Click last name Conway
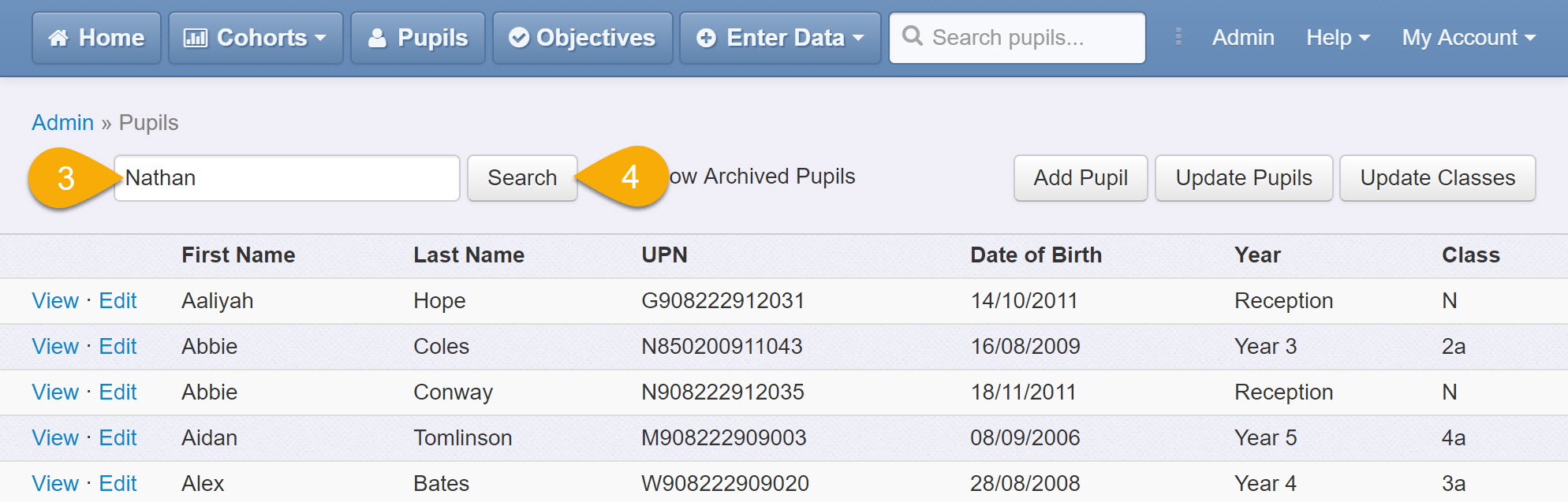Viewport: 1568px width, 502px height. click(454, 392)
